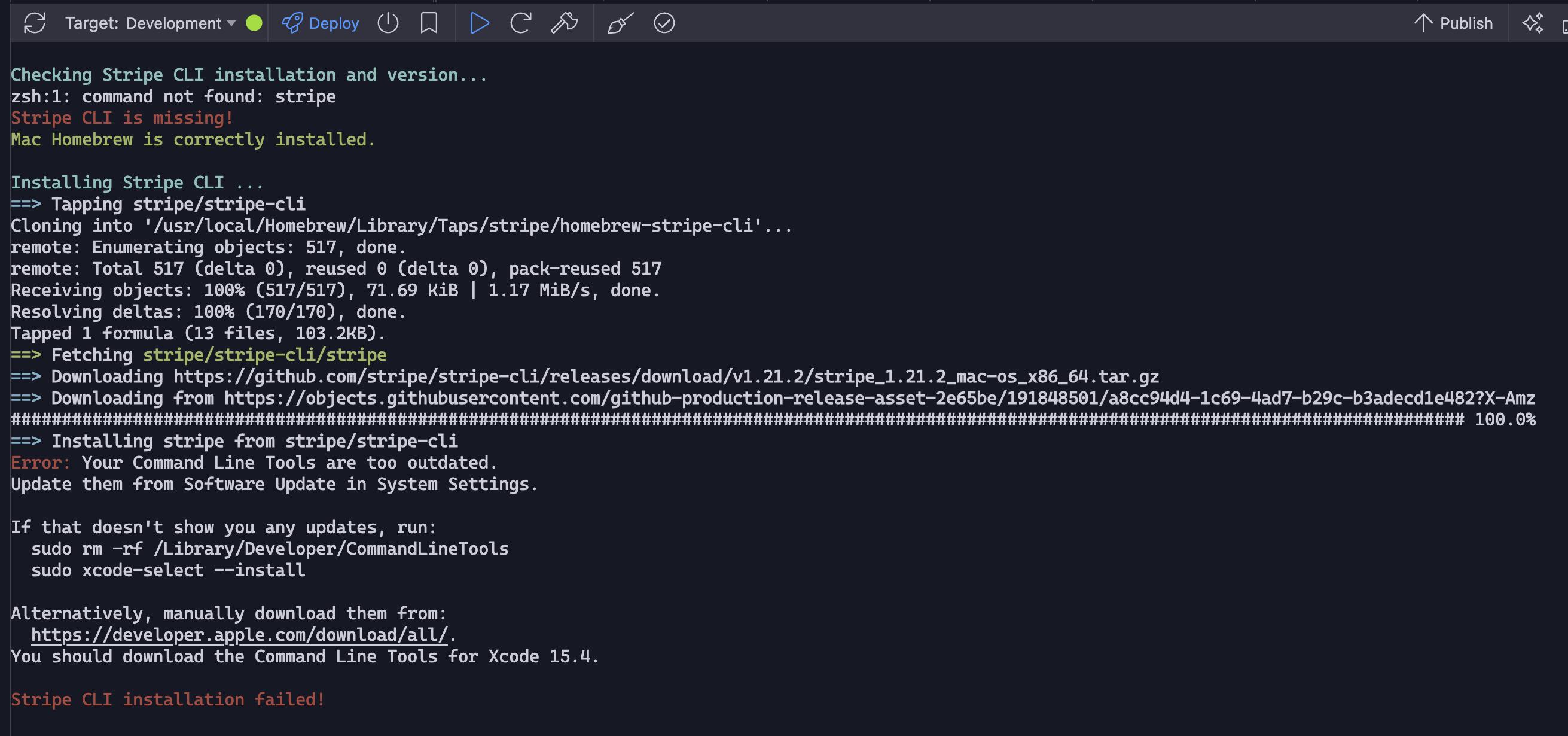The height and width of the screenshot is (736, 1568).
Task: Click the power icon in toolbar
Action: pos(388,23)
